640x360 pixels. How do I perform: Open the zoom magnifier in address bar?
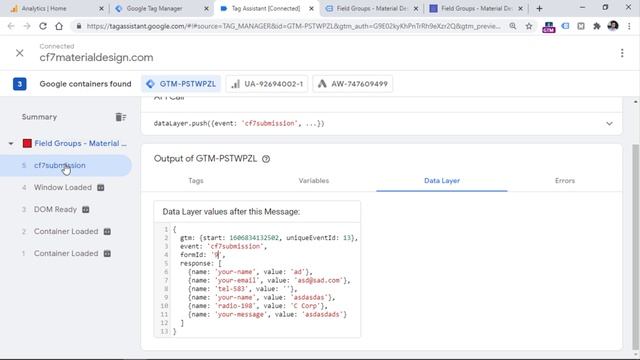click(513, 26)
